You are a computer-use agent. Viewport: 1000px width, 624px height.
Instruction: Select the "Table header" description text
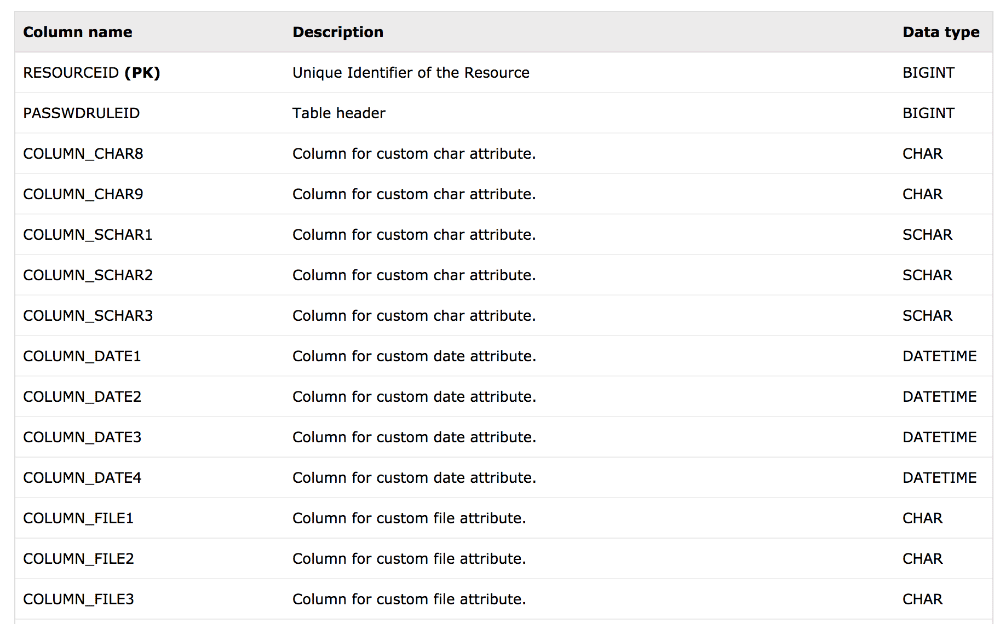[x=339, y=113]
